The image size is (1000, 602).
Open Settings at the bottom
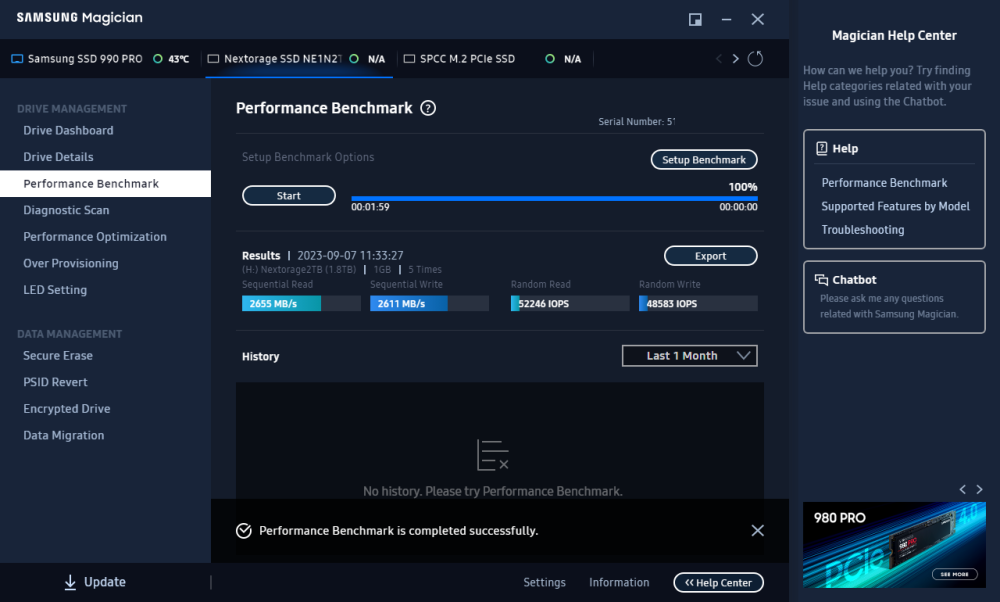point(544,582)
